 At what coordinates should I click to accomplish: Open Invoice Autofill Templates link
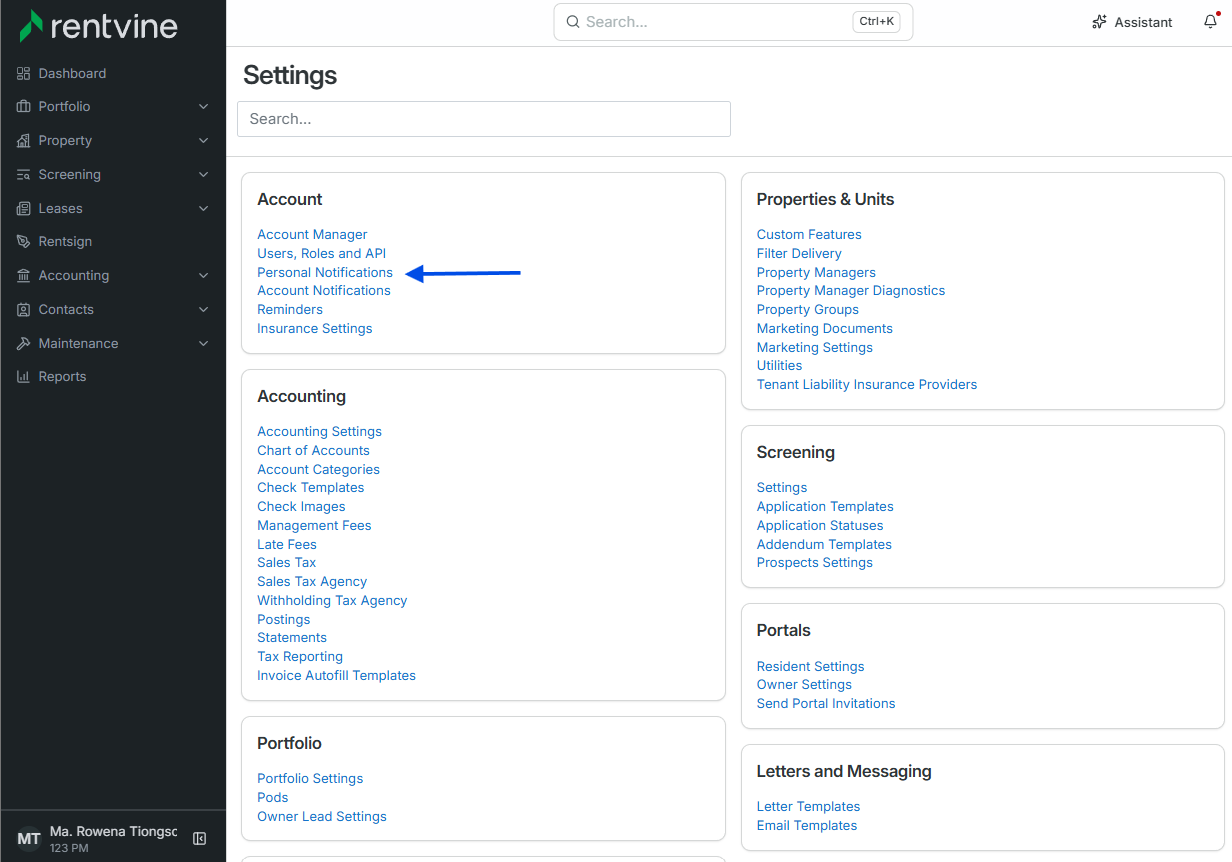tap(336, 675)
